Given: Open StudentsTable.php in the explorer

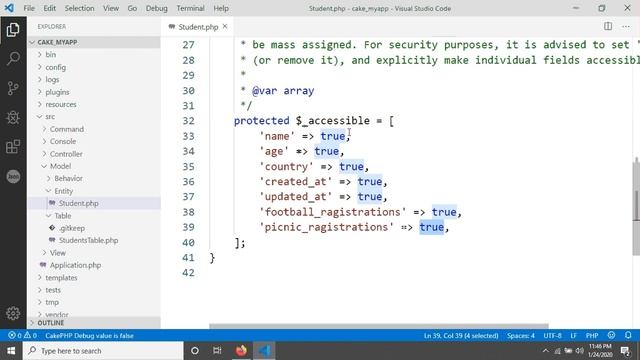Looking at the screenshot, I should click(x=94, y=240).
